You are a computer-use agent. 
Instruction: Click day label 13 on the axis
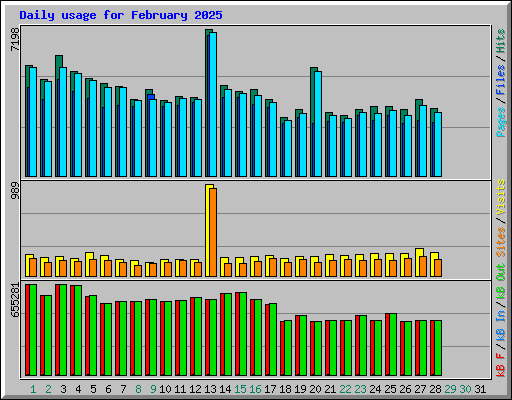click(x=210, y=389)
